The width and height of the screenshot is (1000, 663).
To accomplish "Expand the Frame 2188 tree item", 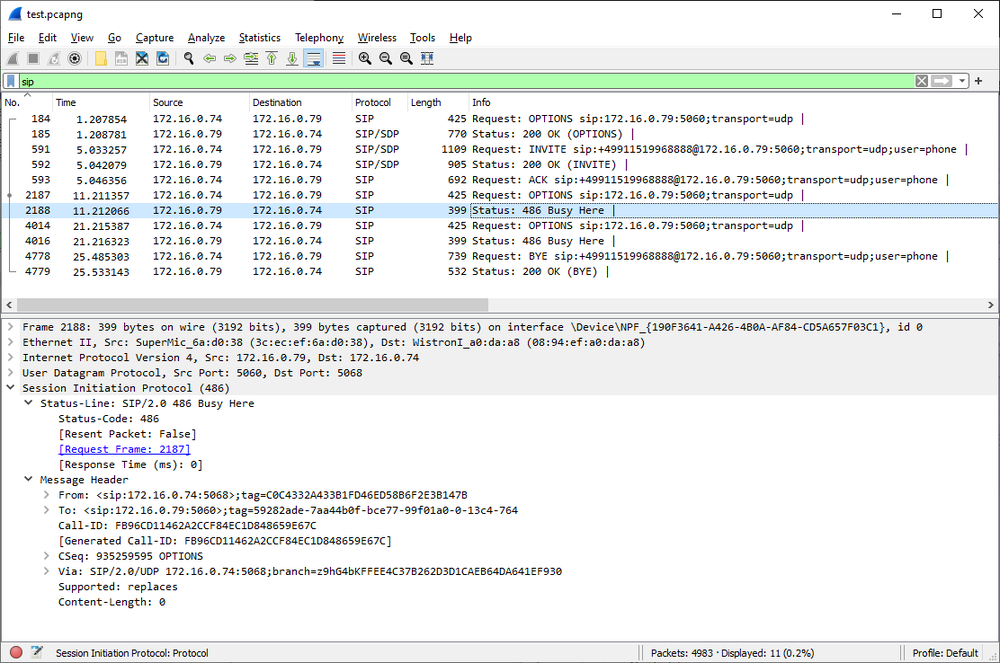I will pyautogui.click(x=11, y=327).
